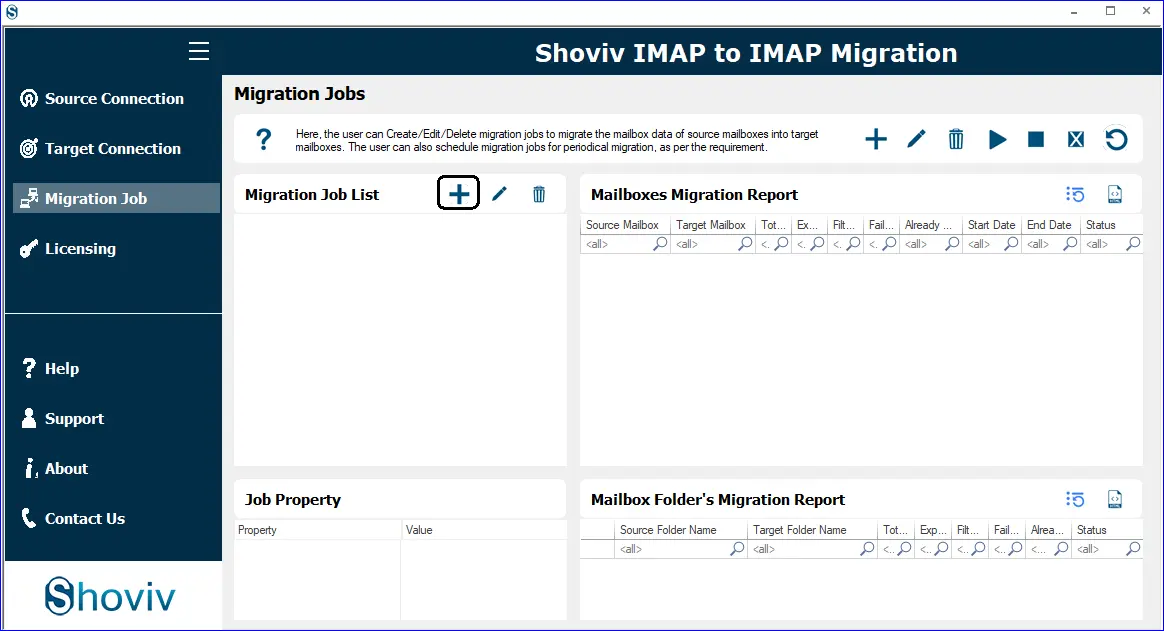Stop migration job with stop icon

click(1036, 139)
